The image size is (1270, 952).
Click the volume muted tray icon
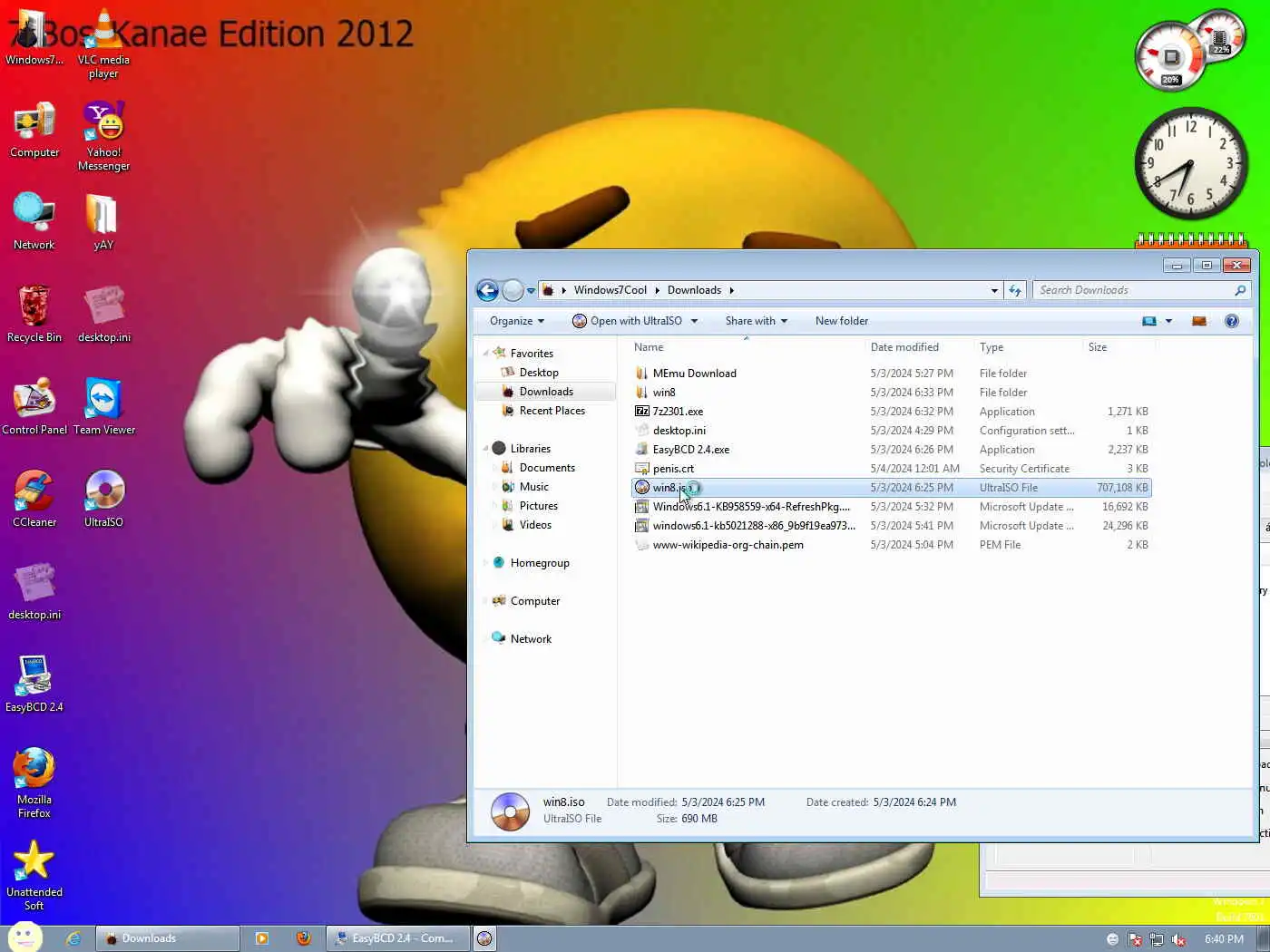click(x=1178, y=939)
